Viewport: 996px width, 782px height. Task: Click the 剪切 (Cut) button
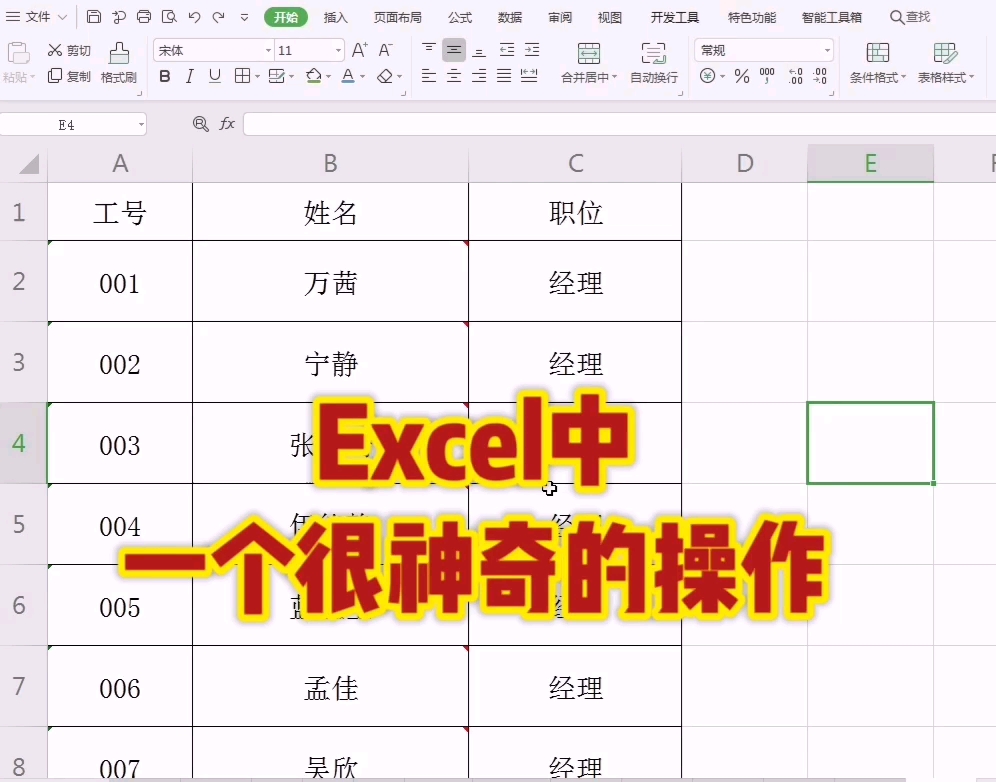[69, 50]
